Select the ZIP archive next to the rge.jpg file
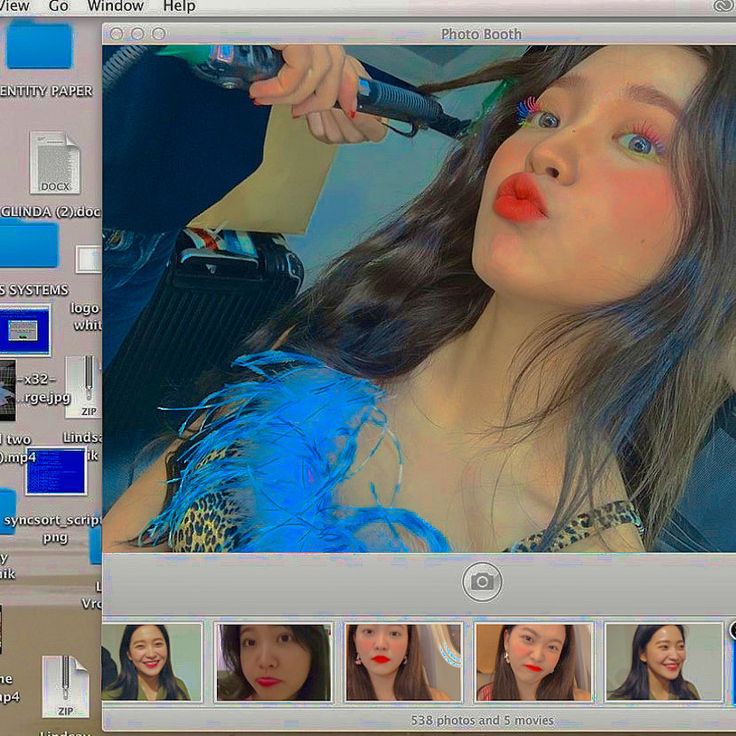This screenshot has width=736, height=736. 84,386
